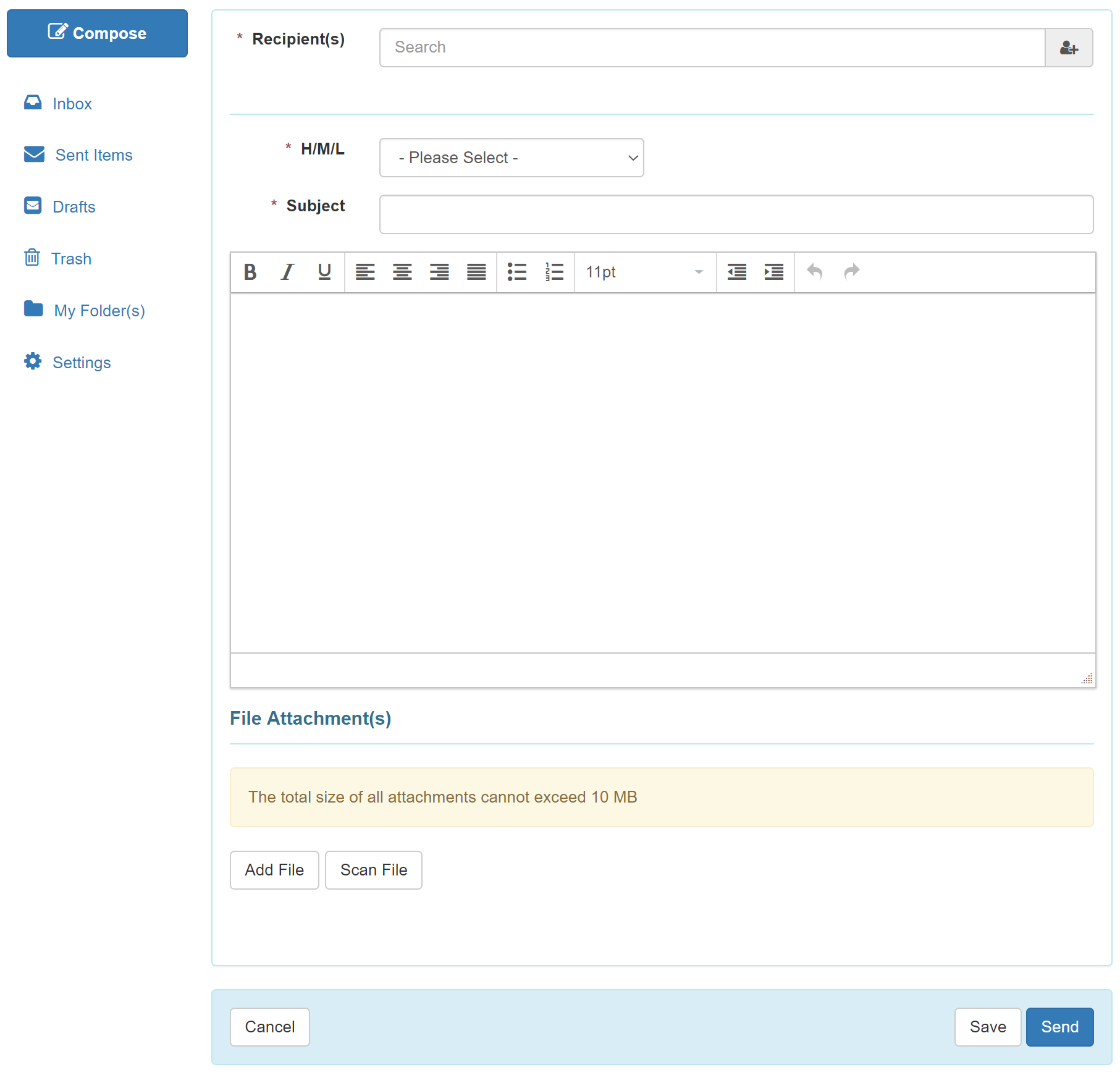Click the H/M/L label
1120x1075 pixels.
tap(322, 149)
